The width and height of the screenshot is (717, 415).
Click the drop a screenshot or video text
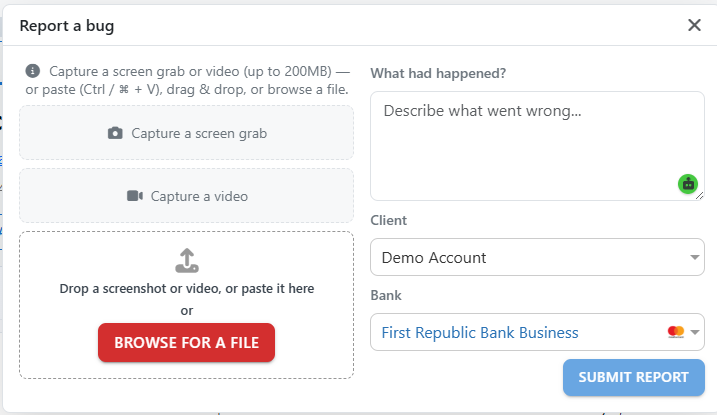[x=187, y=289]
